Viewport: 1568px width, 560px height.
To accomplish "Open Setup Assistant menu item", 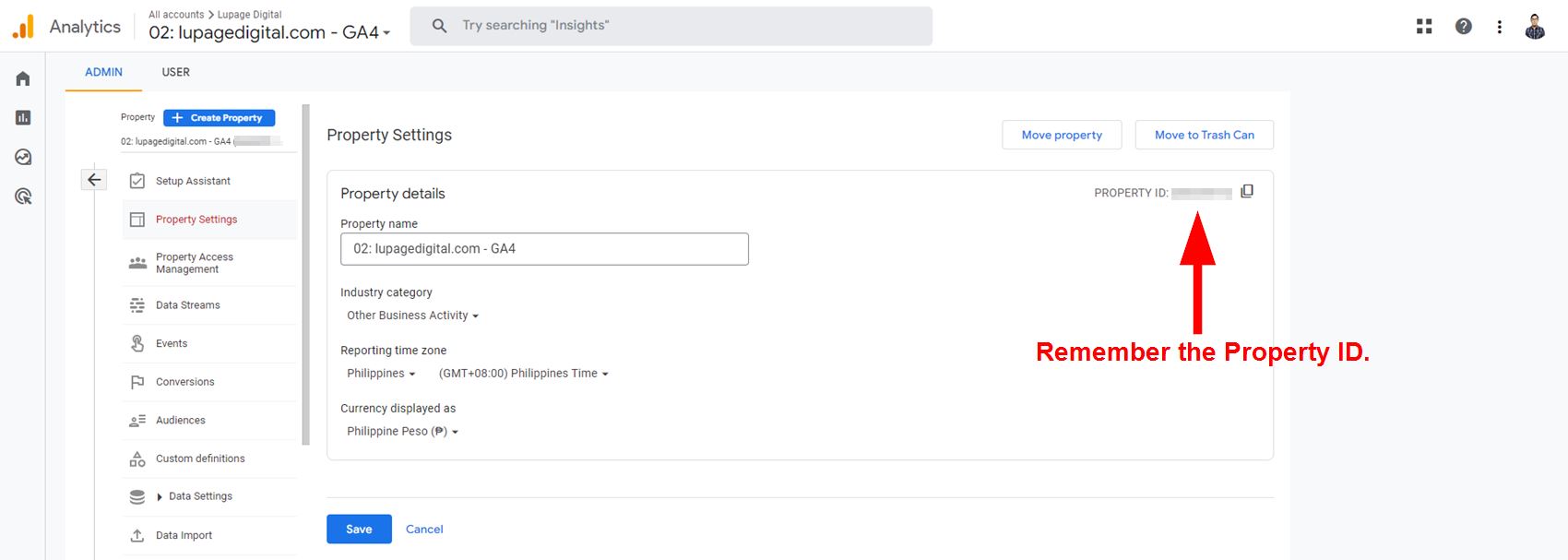I will (x=209, y=181).
